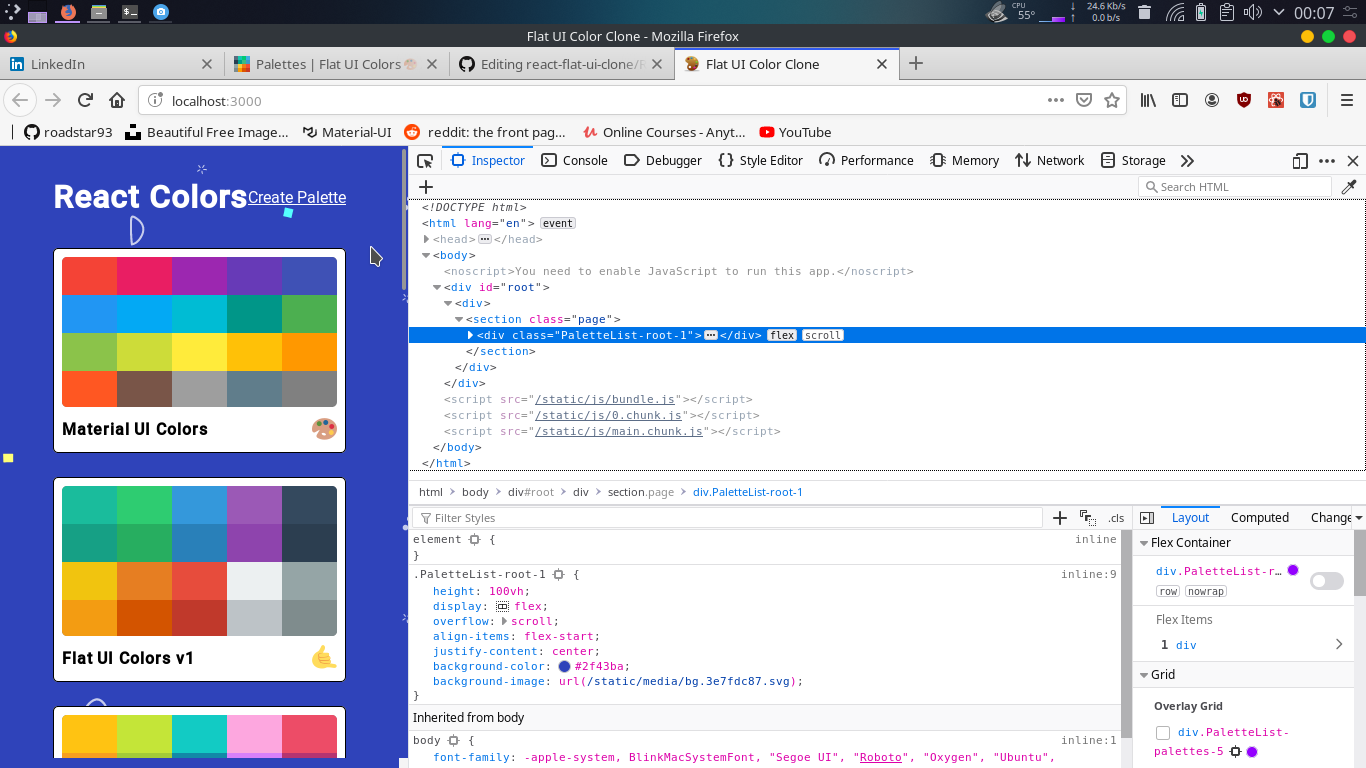Toggle flexbox overlay for div.PaletteList-root

pos(1327,581)
